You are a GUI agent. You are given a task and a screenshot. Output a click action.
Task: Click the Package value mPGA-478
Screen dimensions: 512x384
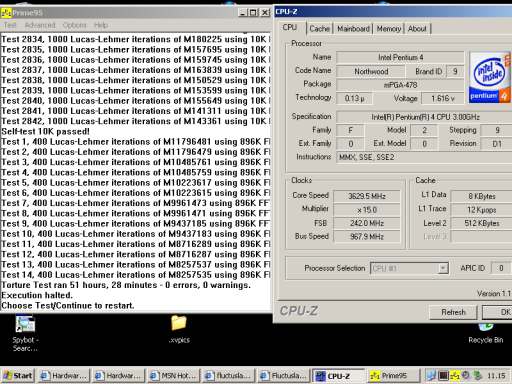(400, 85)
